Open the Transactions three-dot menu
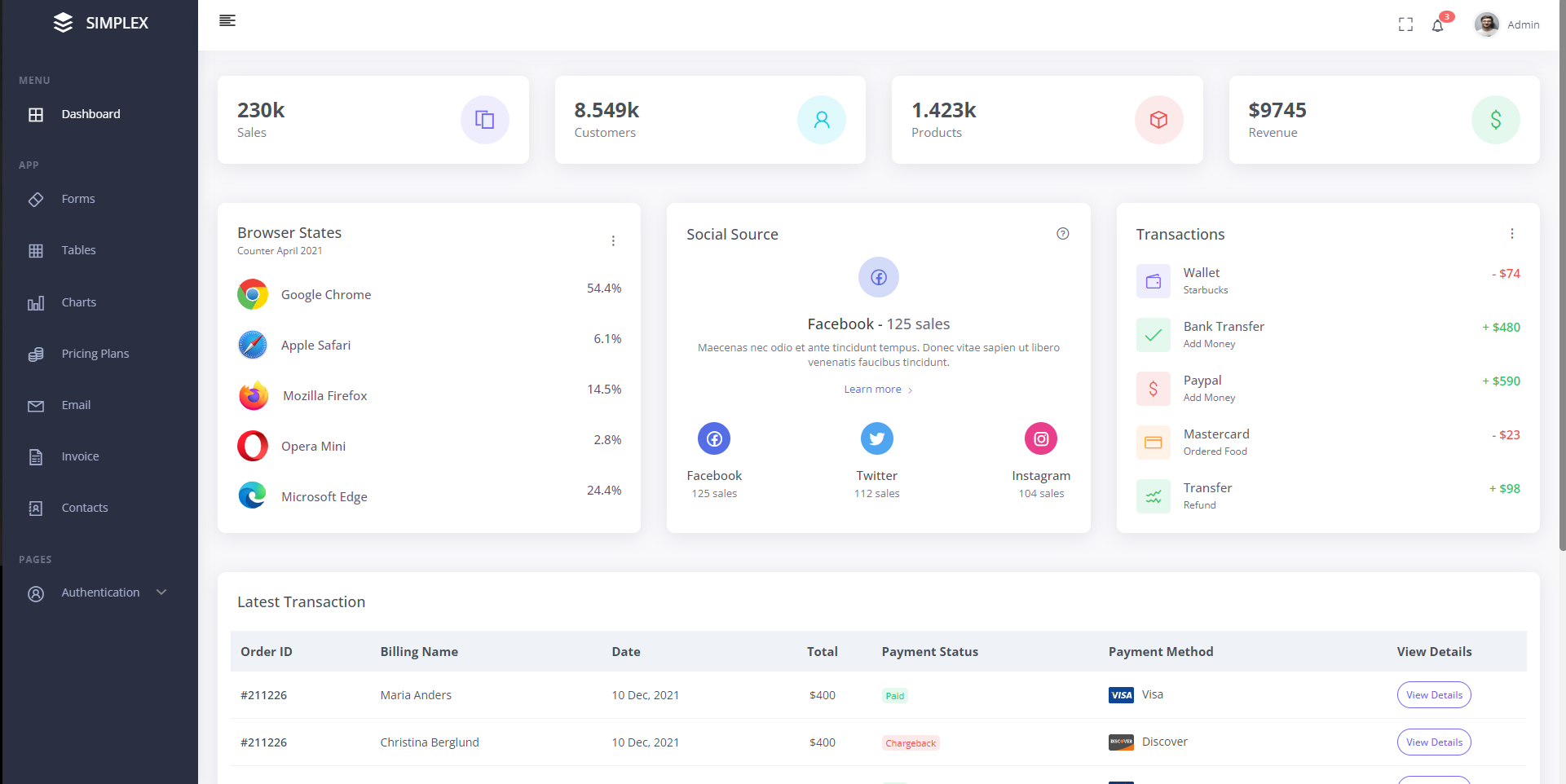The height and width of the screenshot is (784, 1566). (1513, 234)
